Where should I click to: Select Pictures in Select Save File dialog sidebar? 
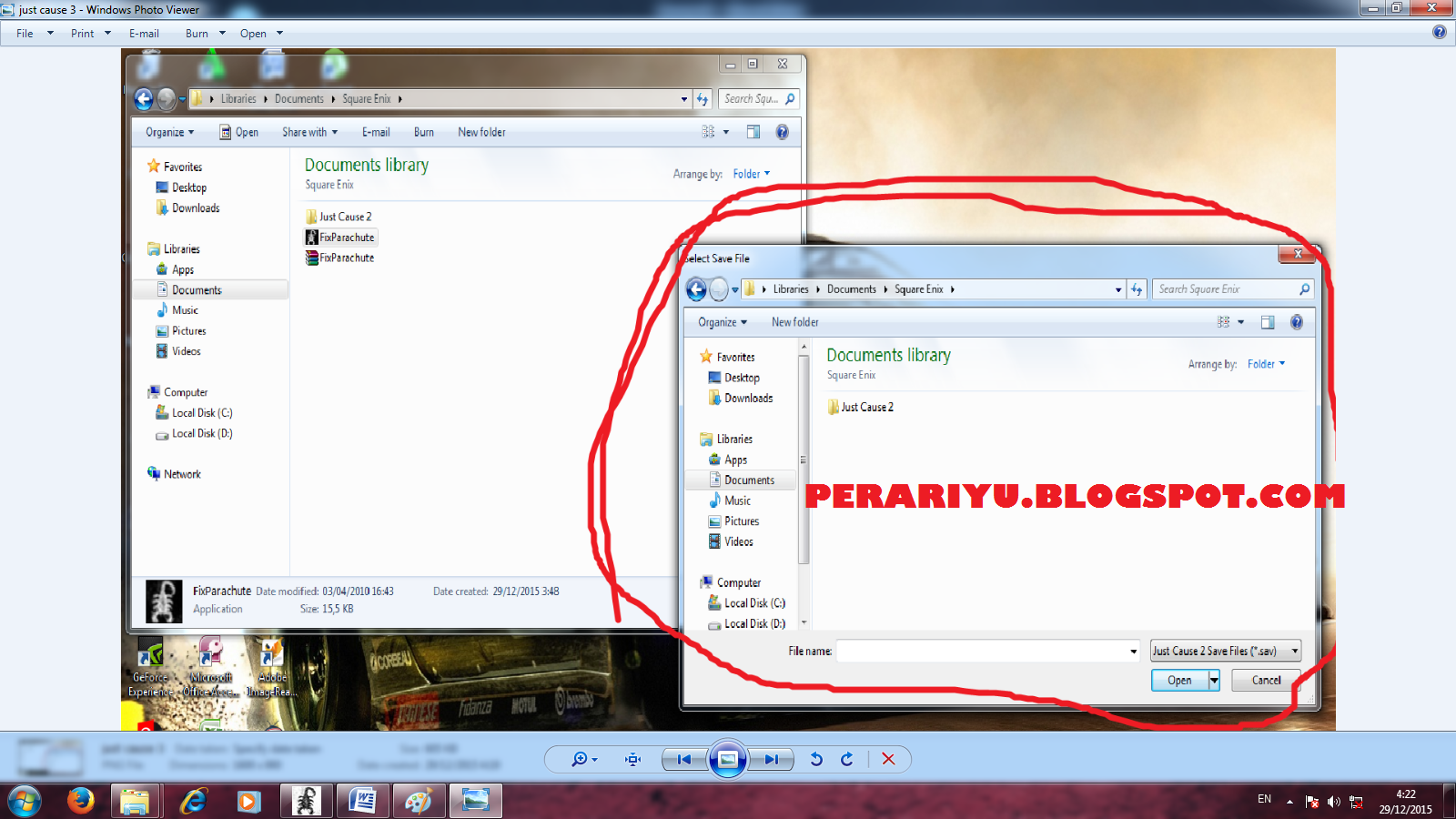coord(733,521)
